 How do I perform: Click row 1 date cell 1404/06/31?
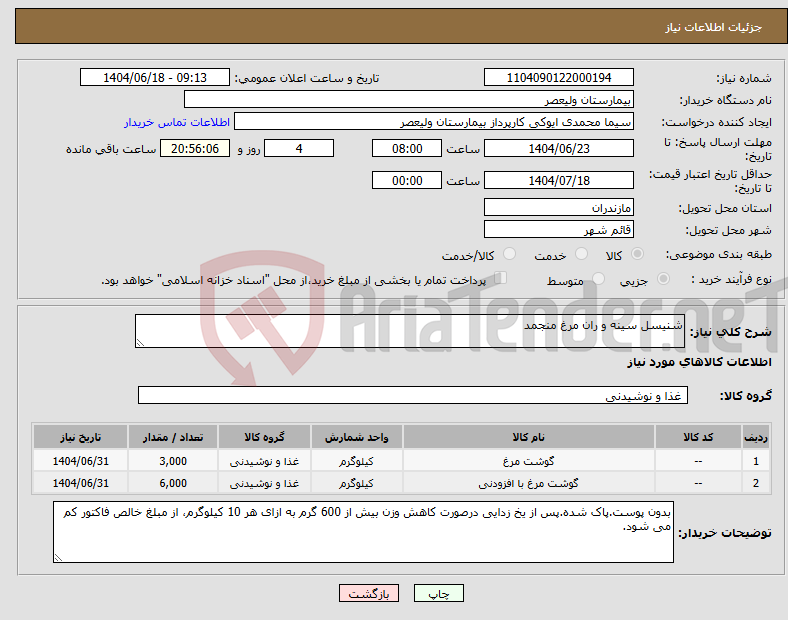(80, 461)
